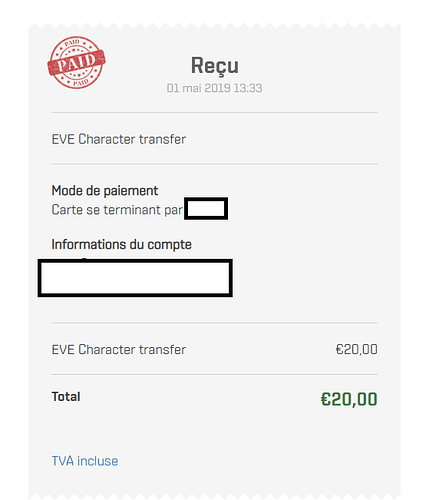Click the green total amount €20,00

(349, 399)
